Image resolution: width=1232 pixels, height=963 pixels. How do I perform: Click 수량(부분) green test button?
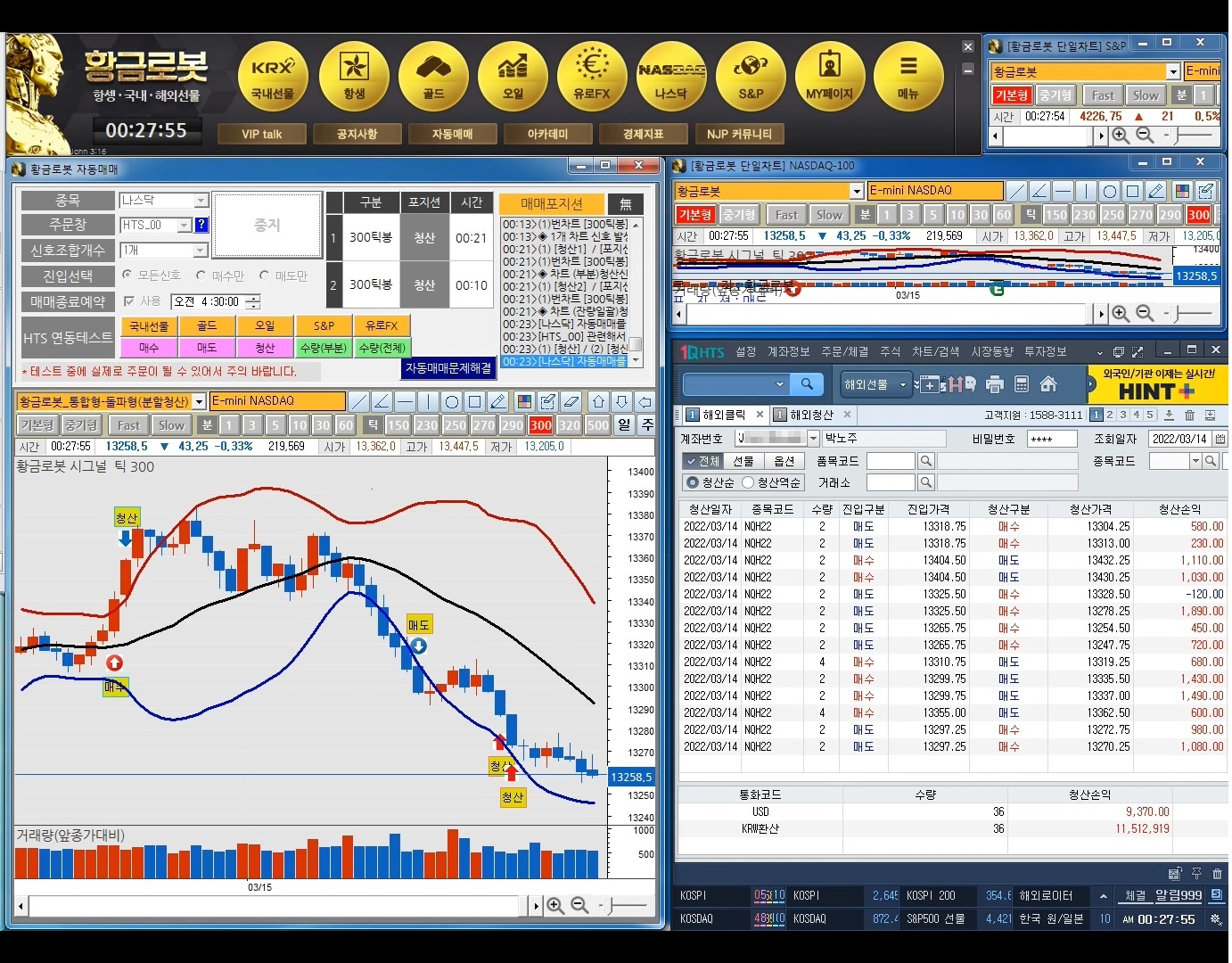coord(323,348)
